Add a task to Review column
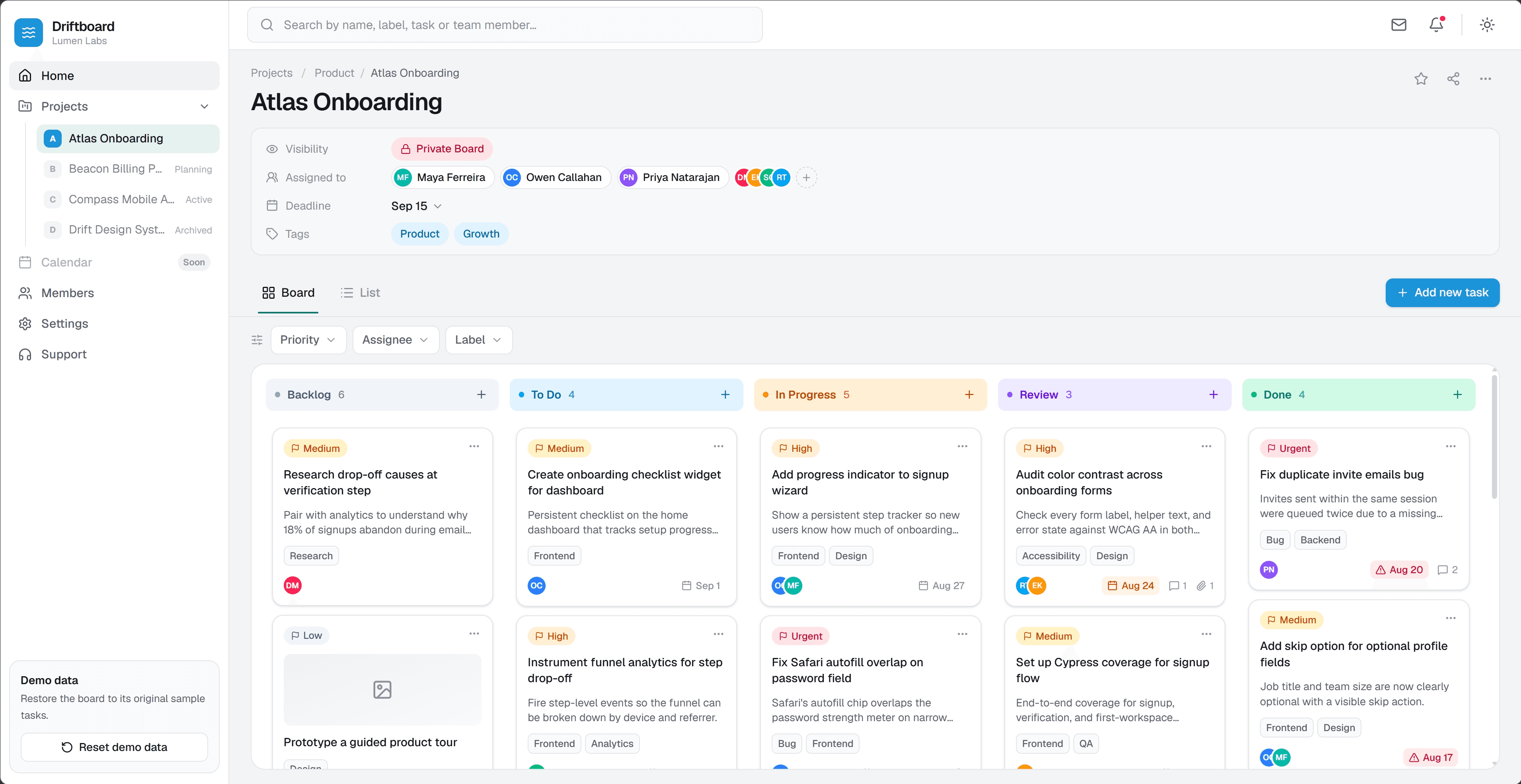The image size is (1521, 784). [1213, 394]
